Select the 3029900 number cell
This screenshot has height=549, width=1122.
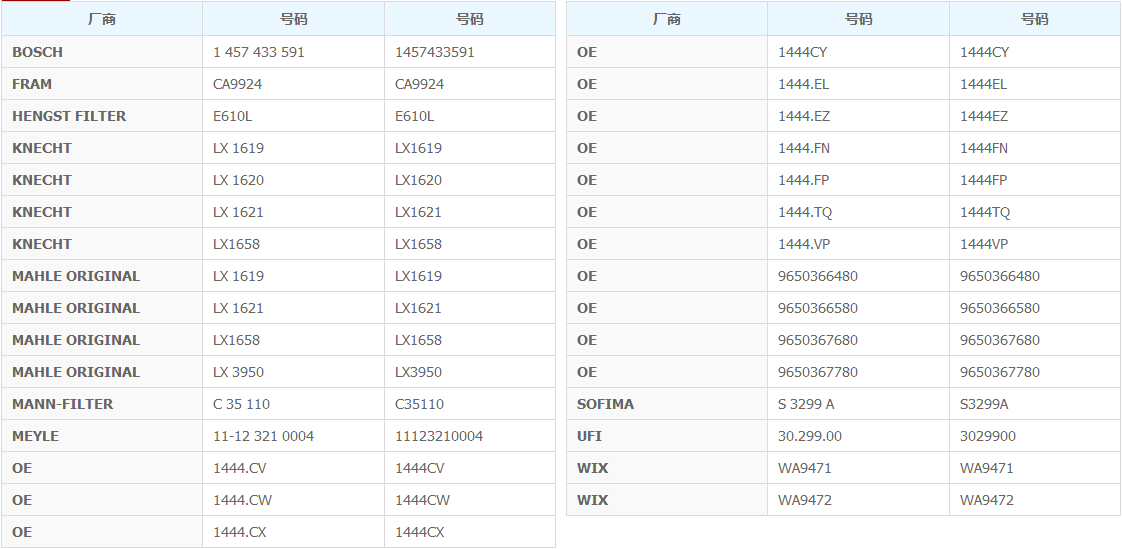click(x=988, y=436)
